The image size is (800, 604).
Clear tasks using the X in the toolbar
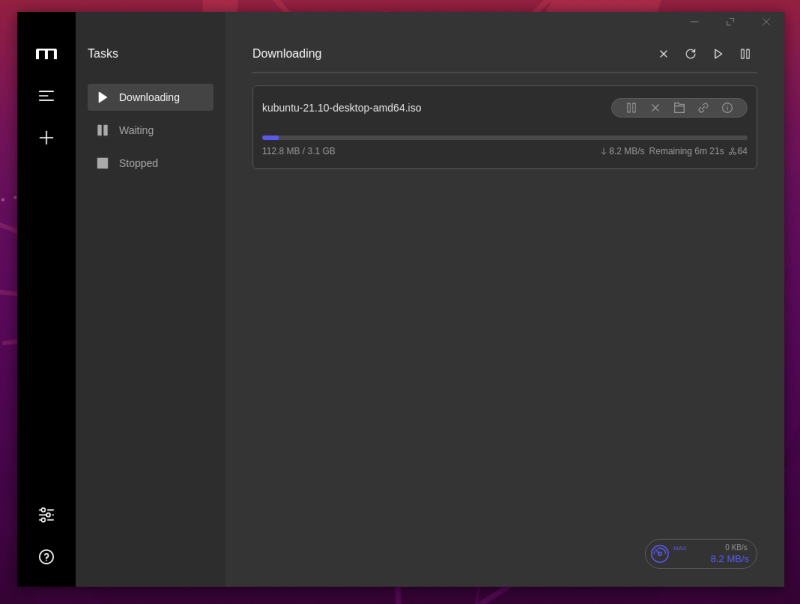point(663,54)
